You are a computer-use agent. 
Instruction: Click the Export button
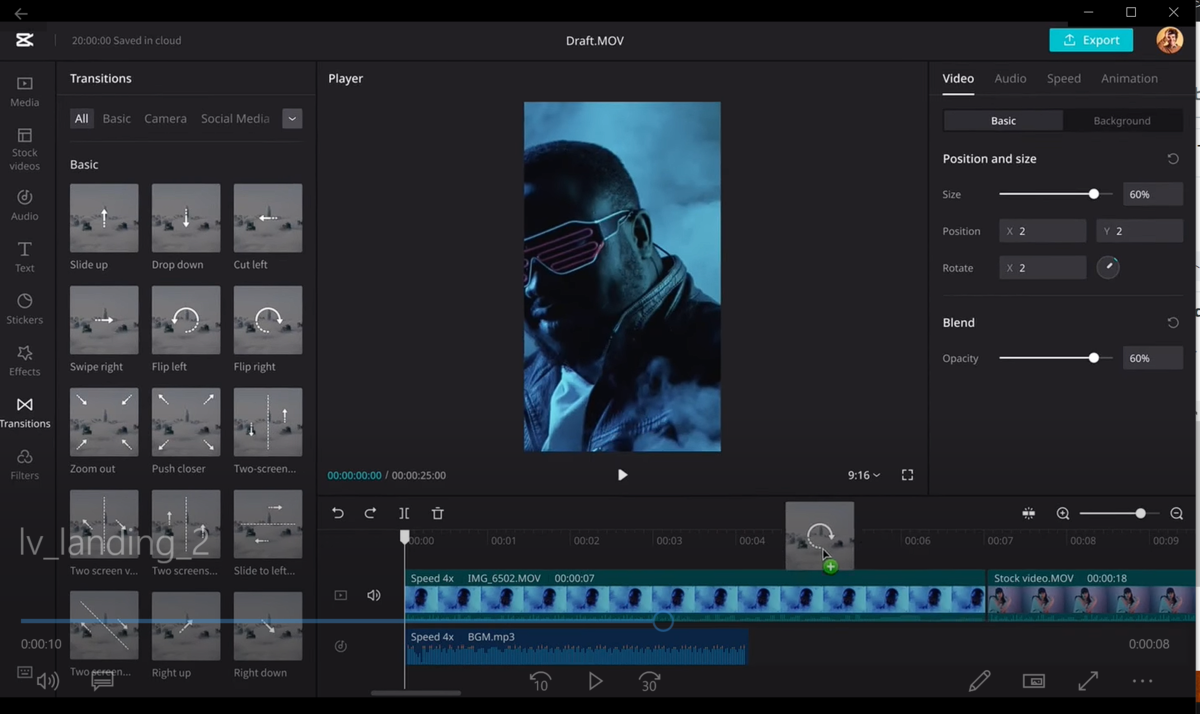click(x=1091, y=40)
